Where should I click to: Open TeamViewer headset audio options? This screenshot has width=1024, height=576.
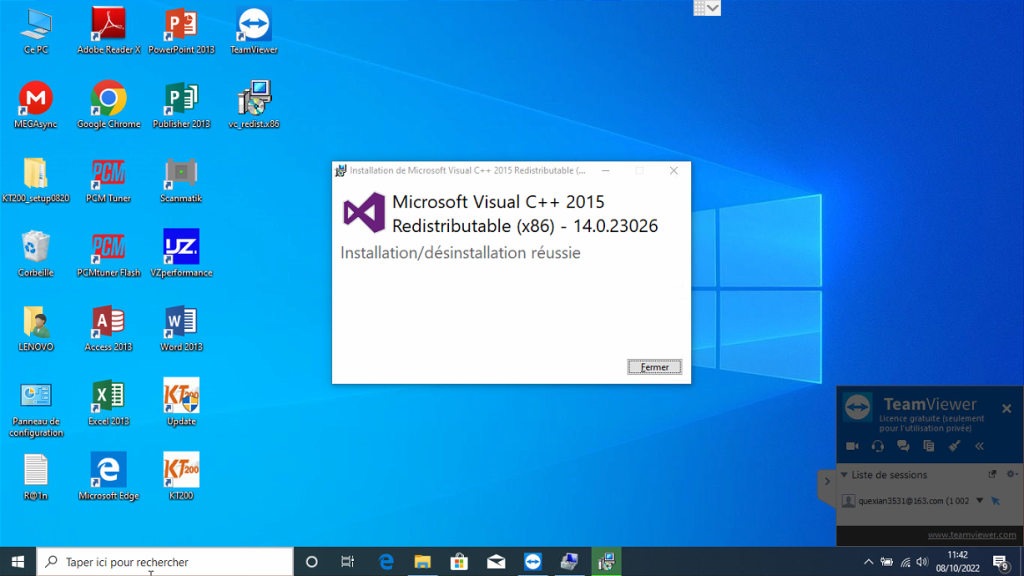click(x=878, y=446)
